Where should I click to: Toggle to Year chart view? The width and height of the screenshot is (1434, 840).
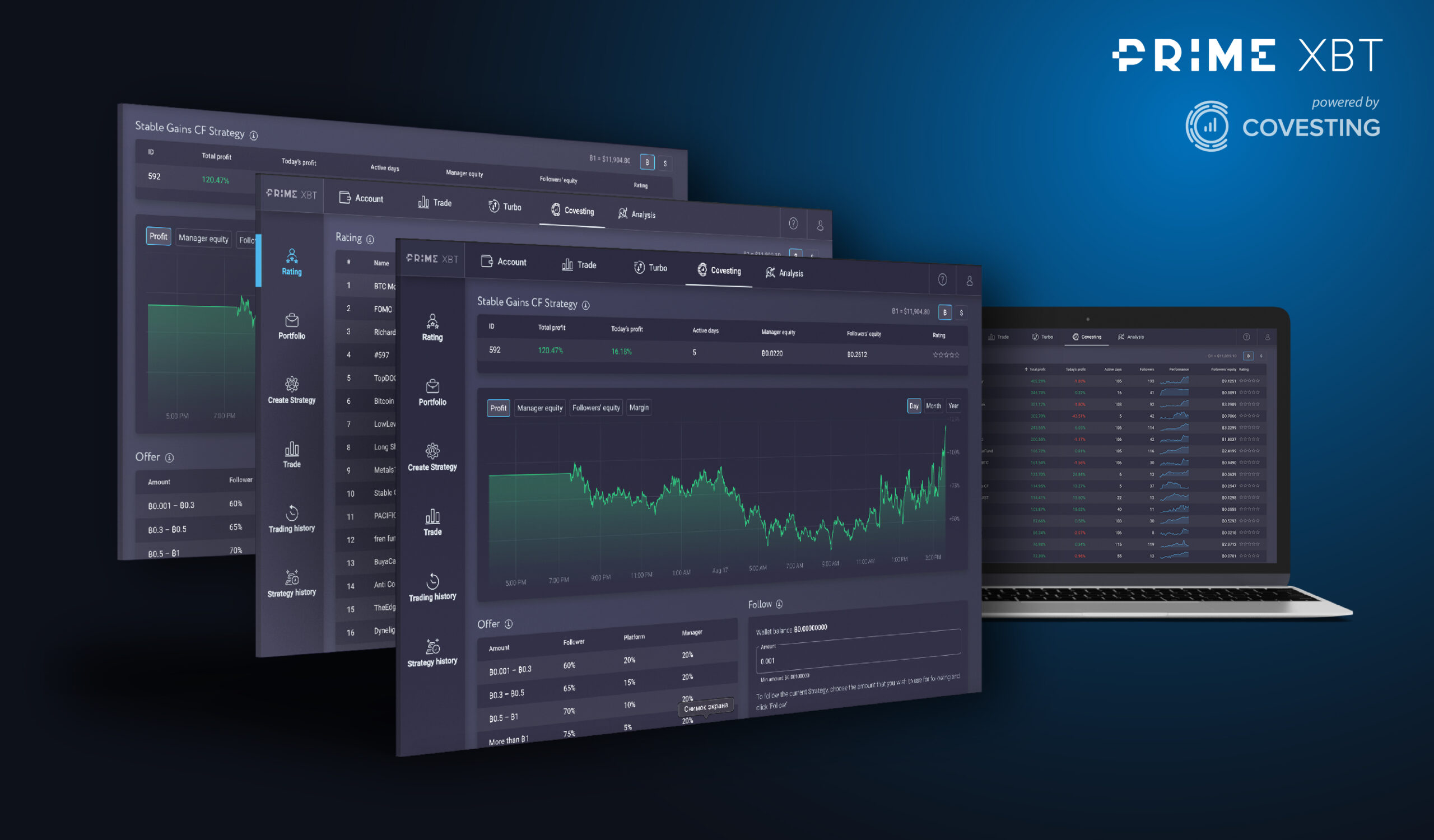pyautogui.click(x=955, y=408)
